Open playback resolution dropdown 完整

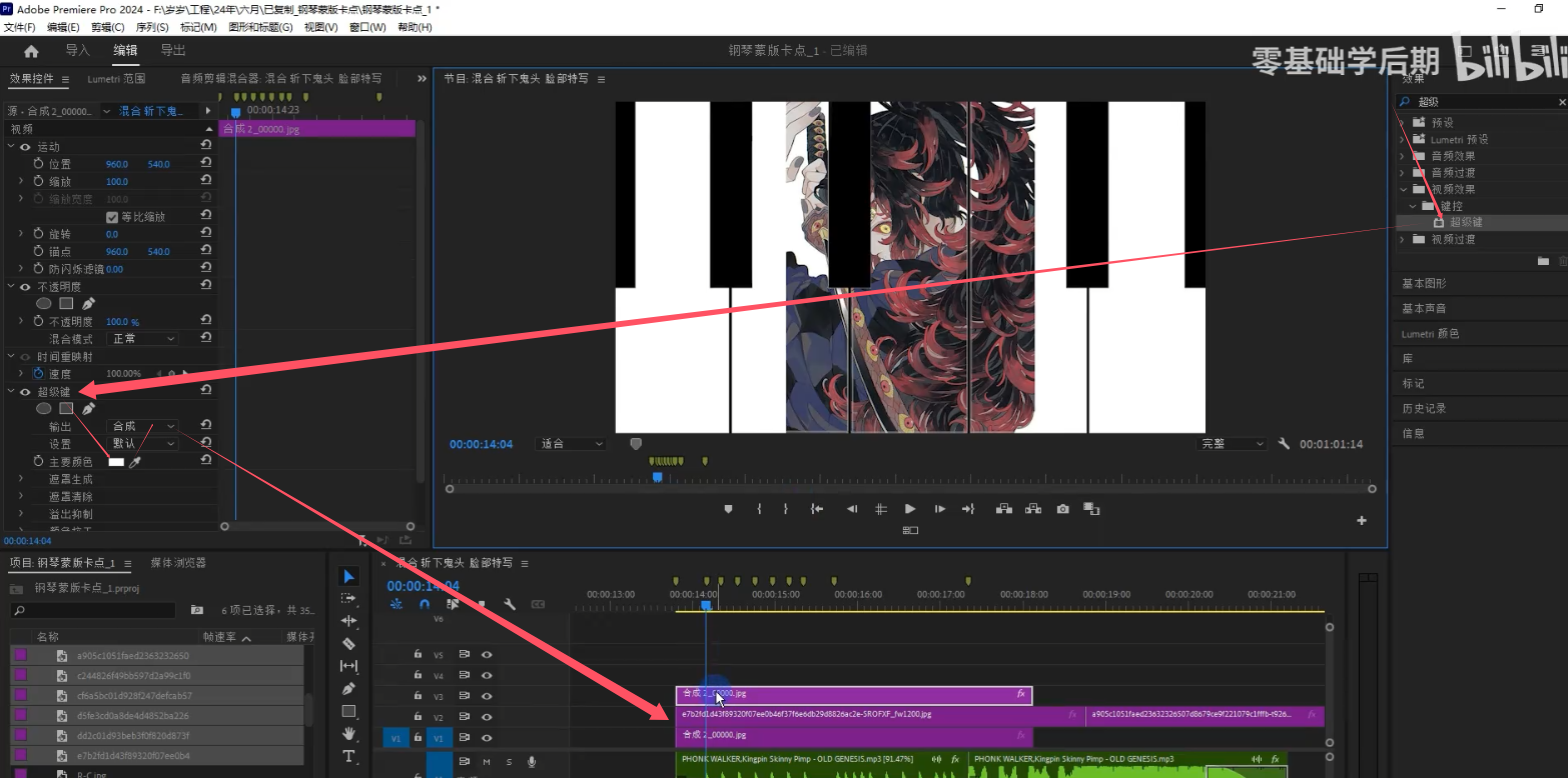click(x=1232, y=444)
